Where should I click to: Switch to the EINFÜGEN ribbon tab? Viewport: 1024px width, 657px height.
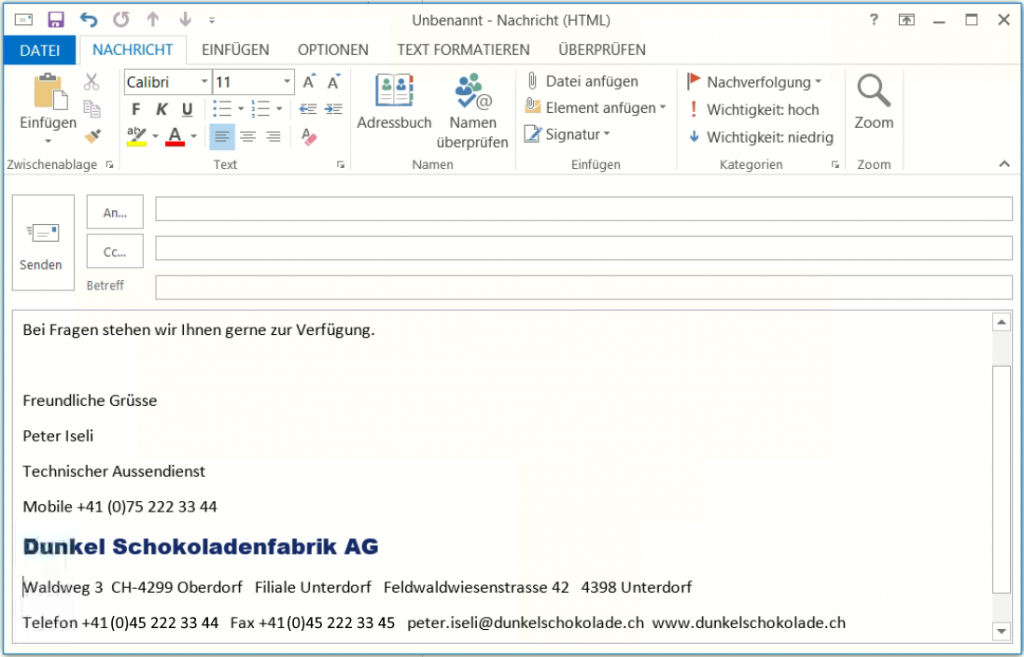[235, 49]
